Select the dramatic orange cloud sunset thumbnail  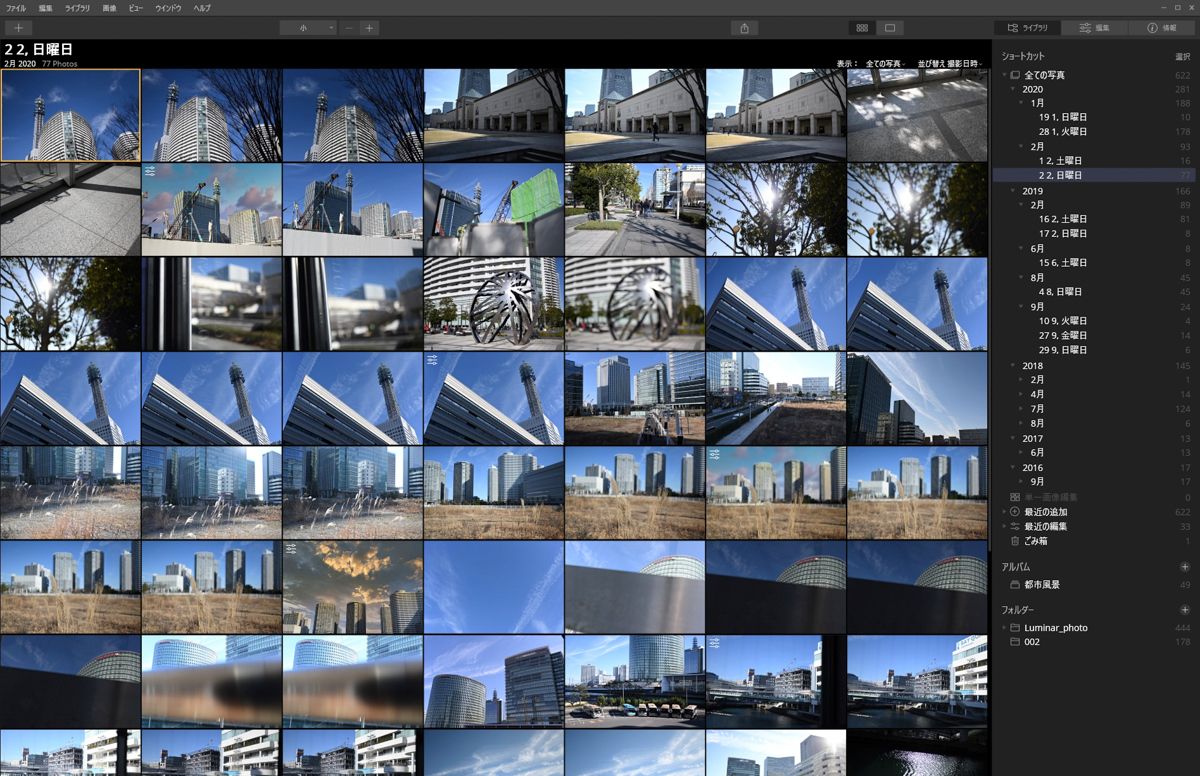coord(352,587)
